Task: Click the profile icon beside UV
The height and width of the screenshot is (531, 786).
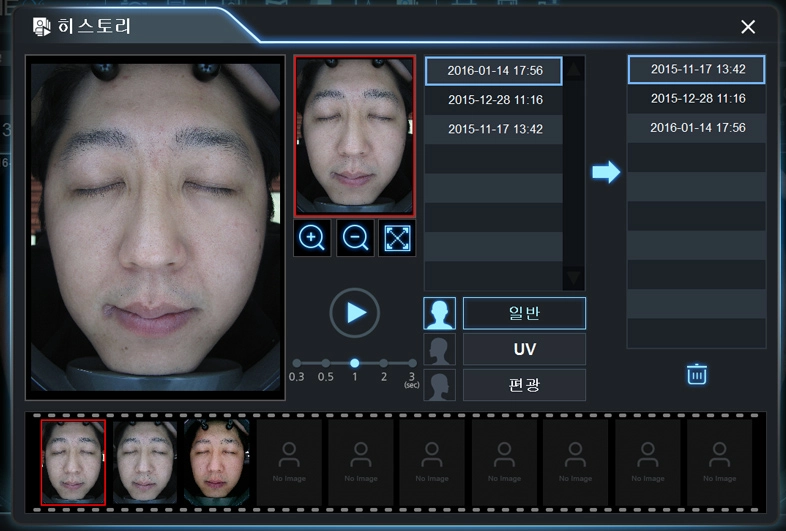Action: (x=440, y=349)
